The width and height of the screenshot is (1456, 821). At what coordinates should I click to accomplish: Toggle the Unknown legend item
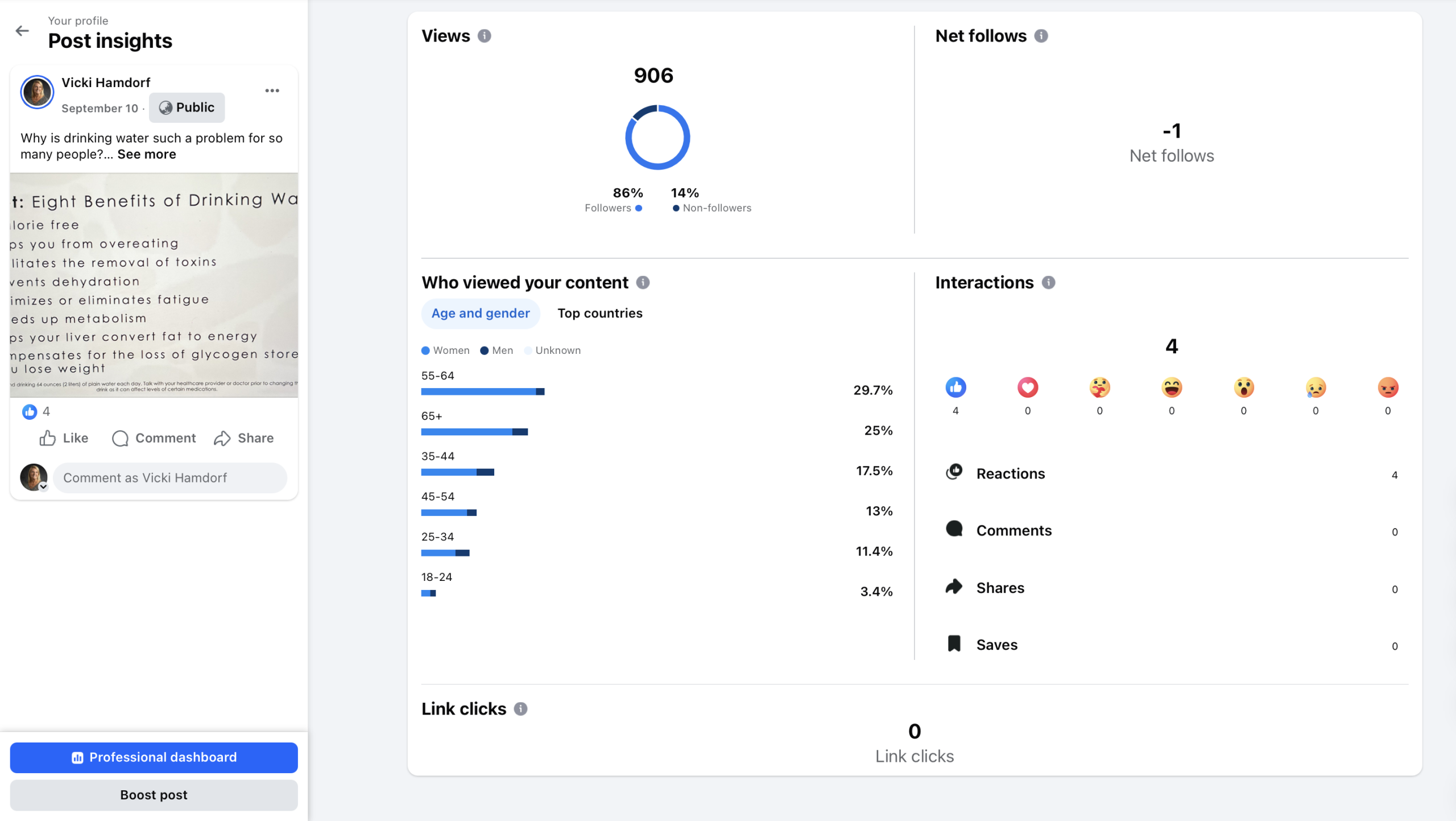pos(552,350)
